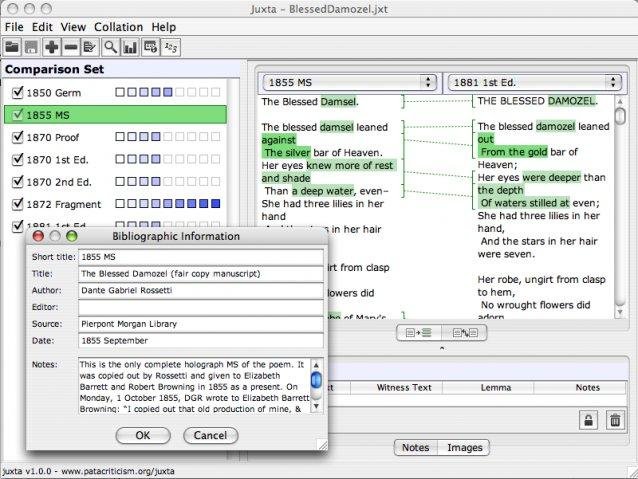Remove a document with the minus icon

pos(71,47)
